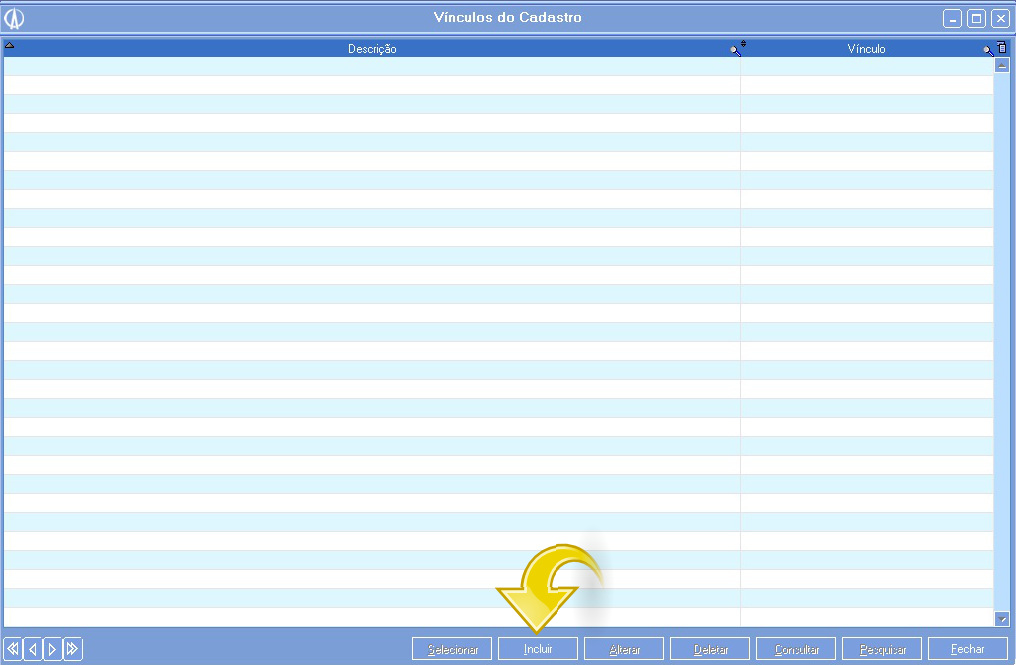Viewport: 1016px width, 665px height.
Task: Click the trash icon in table header
Action: tap(1002, 48)
